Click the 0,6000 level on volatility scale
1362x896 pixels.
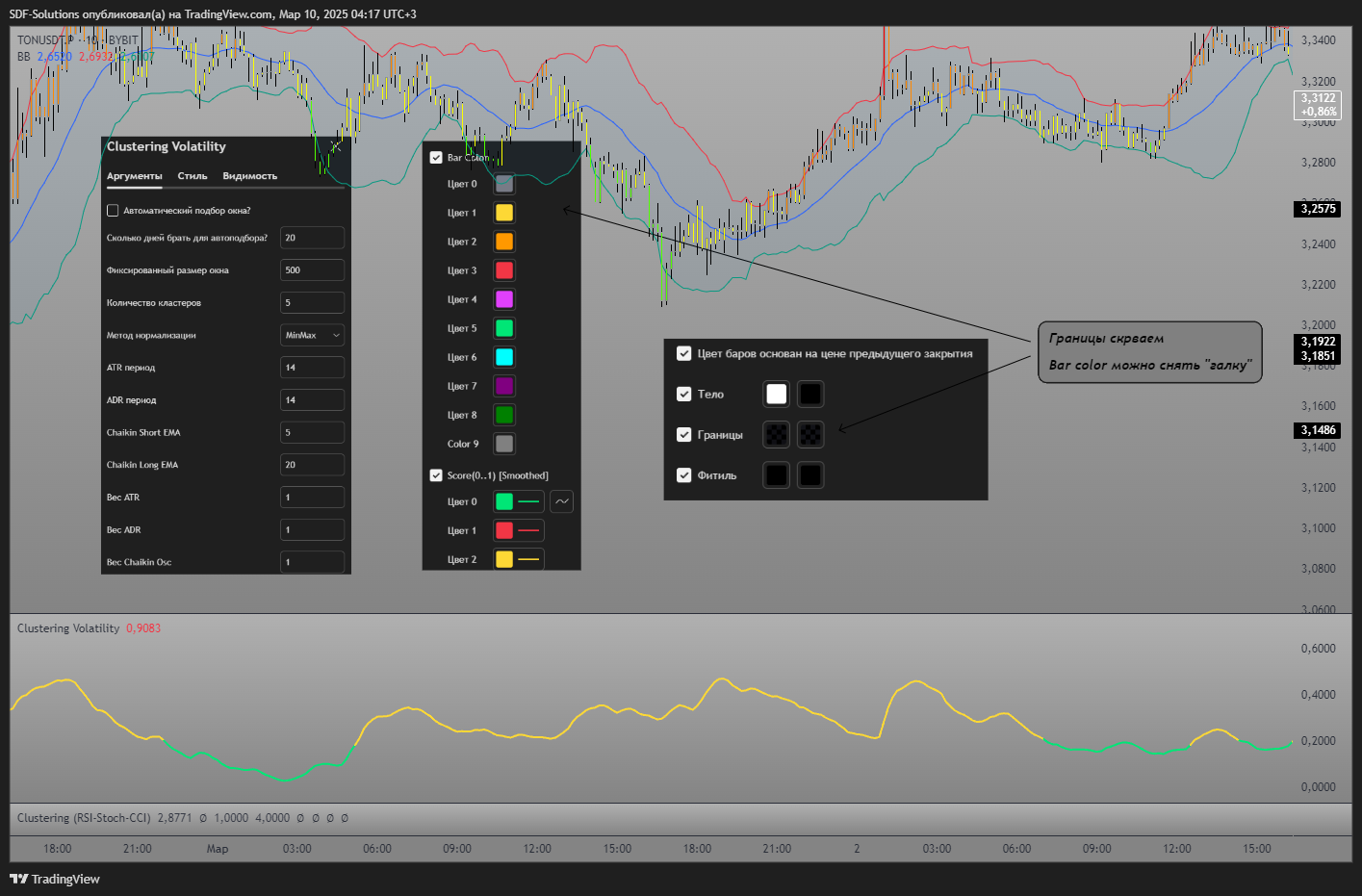[x=1318, y=649]
